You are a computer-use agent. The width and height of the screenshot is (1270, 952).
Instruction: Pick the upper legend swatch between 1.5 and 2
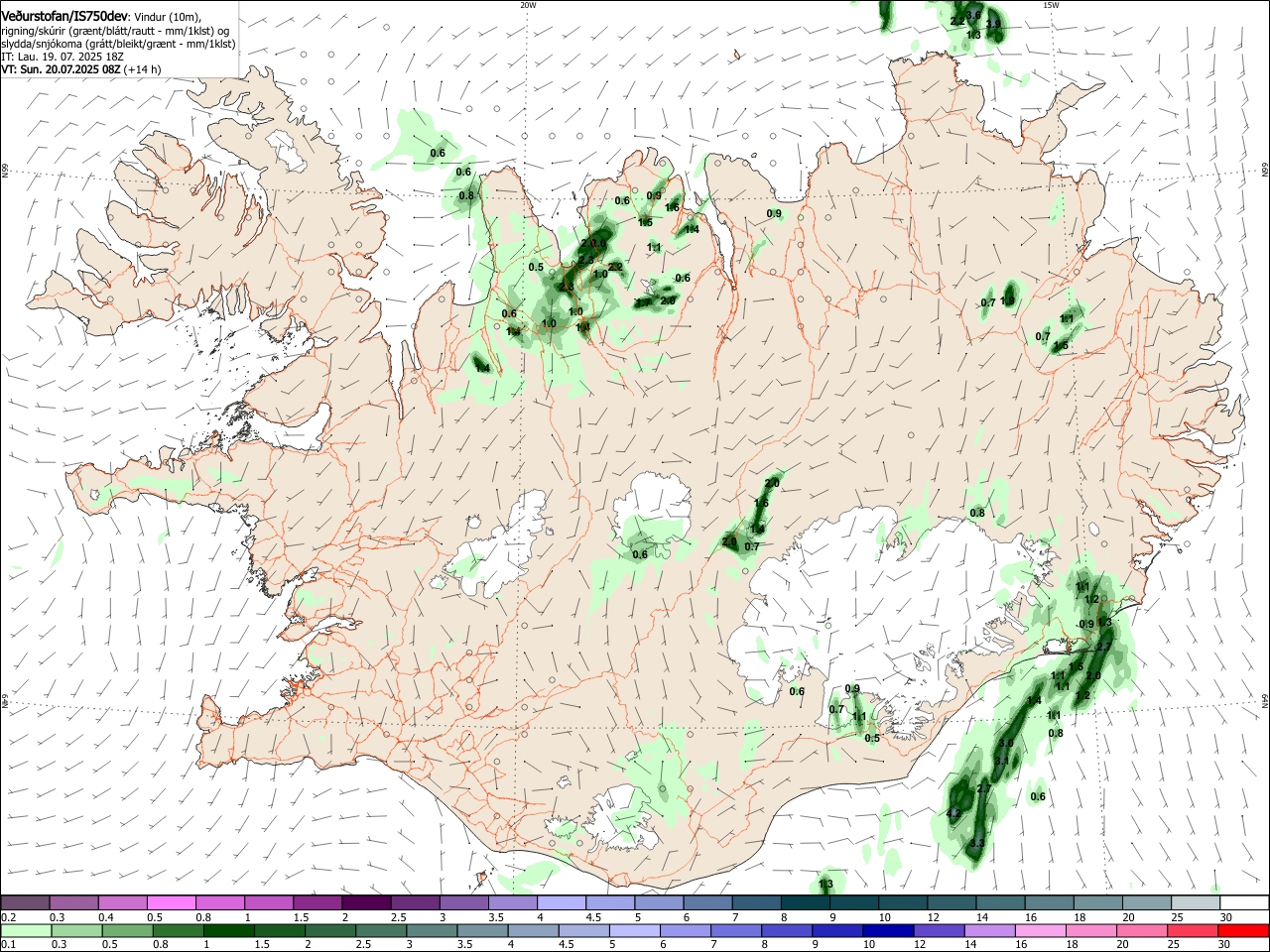pyautogui.click(x=317, y=902)
